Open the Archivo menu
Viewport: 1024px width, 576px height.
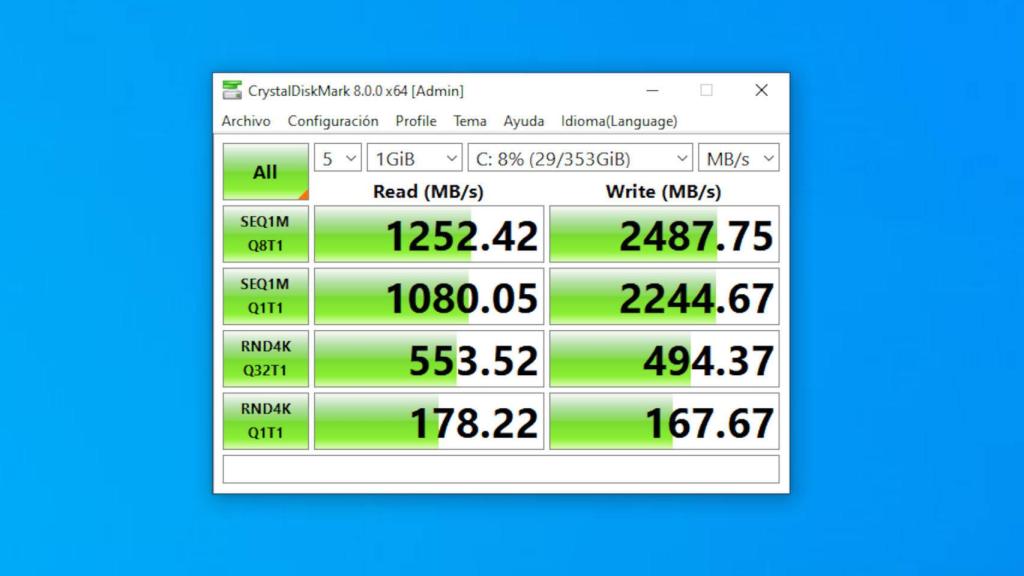coord(245,121)
